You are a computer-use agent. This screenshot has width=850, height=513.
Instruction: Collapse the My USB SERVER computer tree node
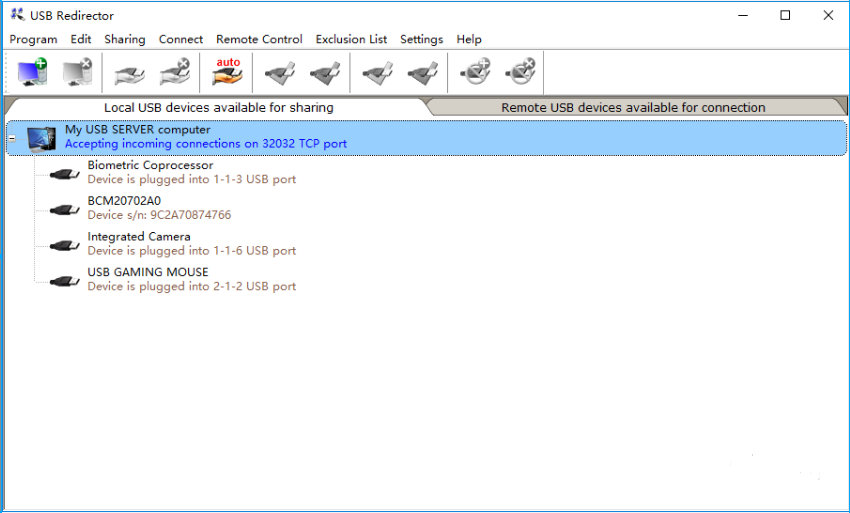(x=12, y=138)
